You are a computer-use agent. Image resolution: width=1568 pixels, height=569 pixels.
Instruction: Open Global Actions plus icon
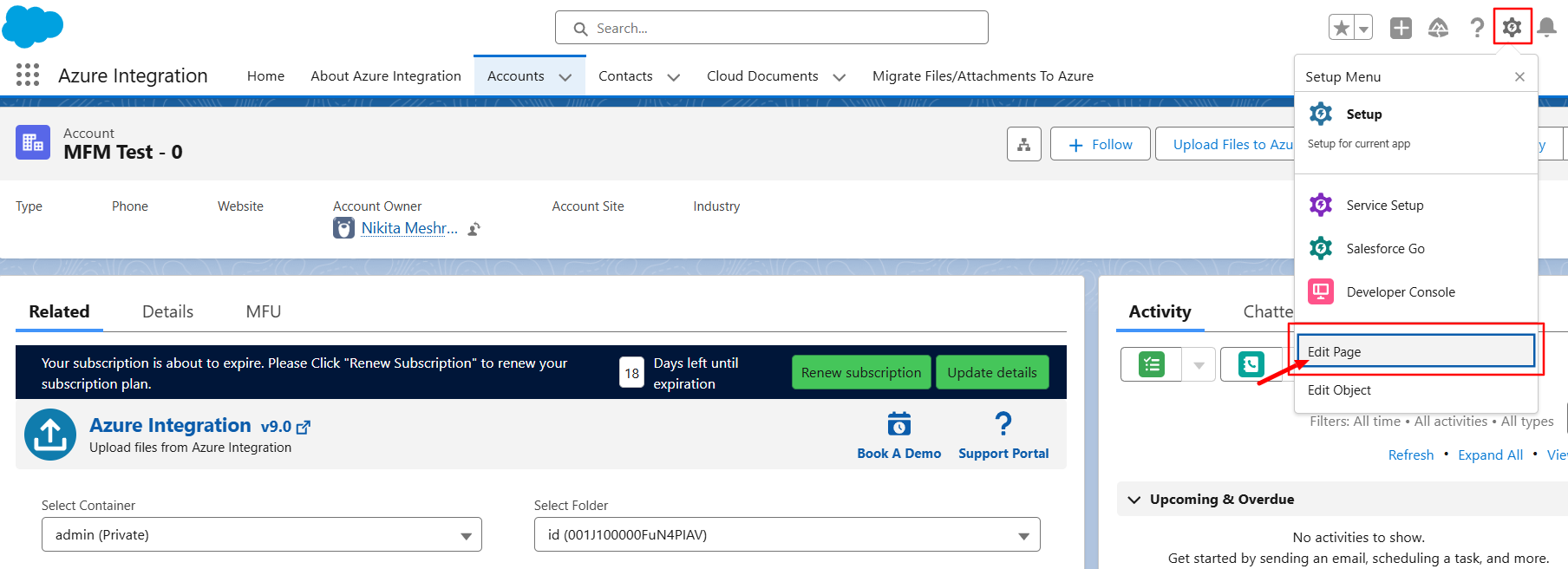click(1401, 28)
